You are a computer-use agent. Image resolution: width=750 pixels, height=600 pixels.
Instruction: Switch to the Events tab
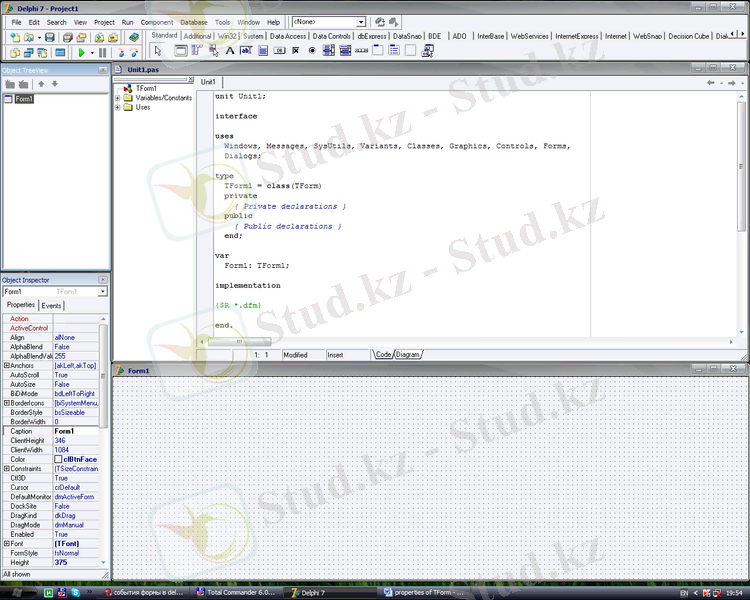pos(51,305)
